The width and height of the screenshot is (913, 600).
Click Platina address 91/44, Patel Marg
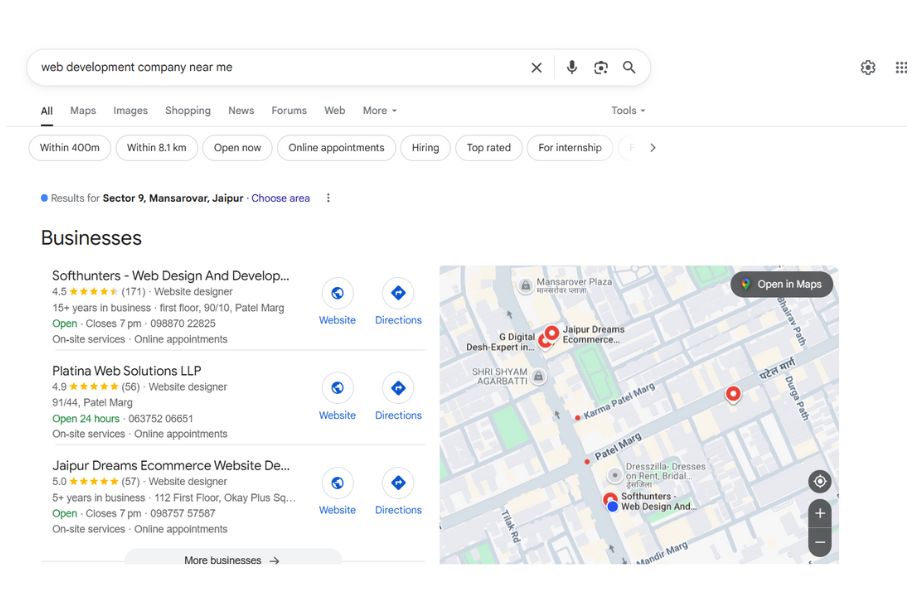[92, 403]
